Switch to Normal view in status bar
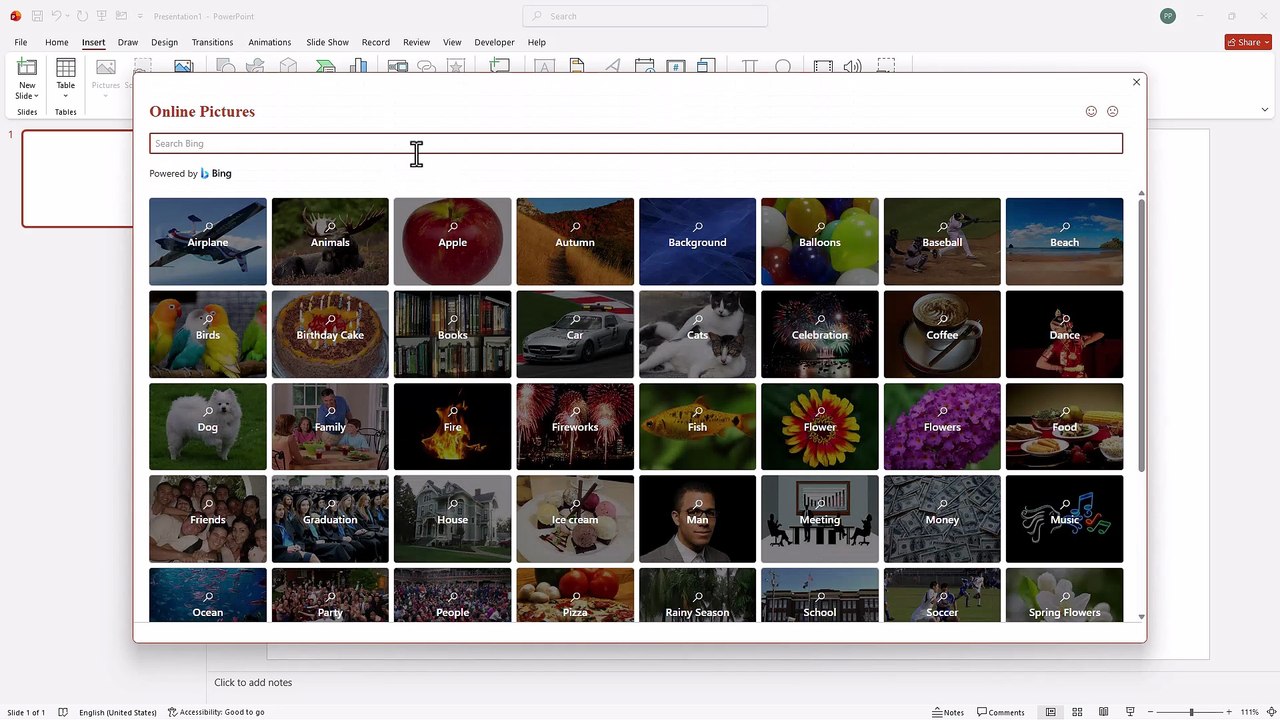 [x=1051, y=712]
